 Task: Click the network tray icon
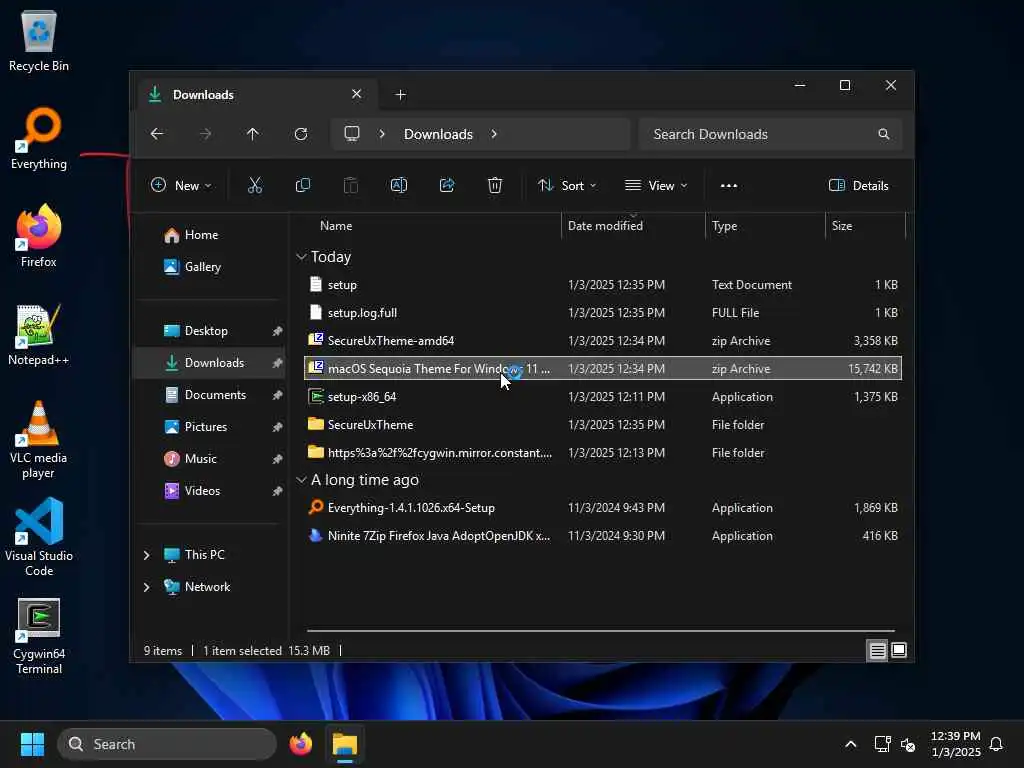(882, 744)
